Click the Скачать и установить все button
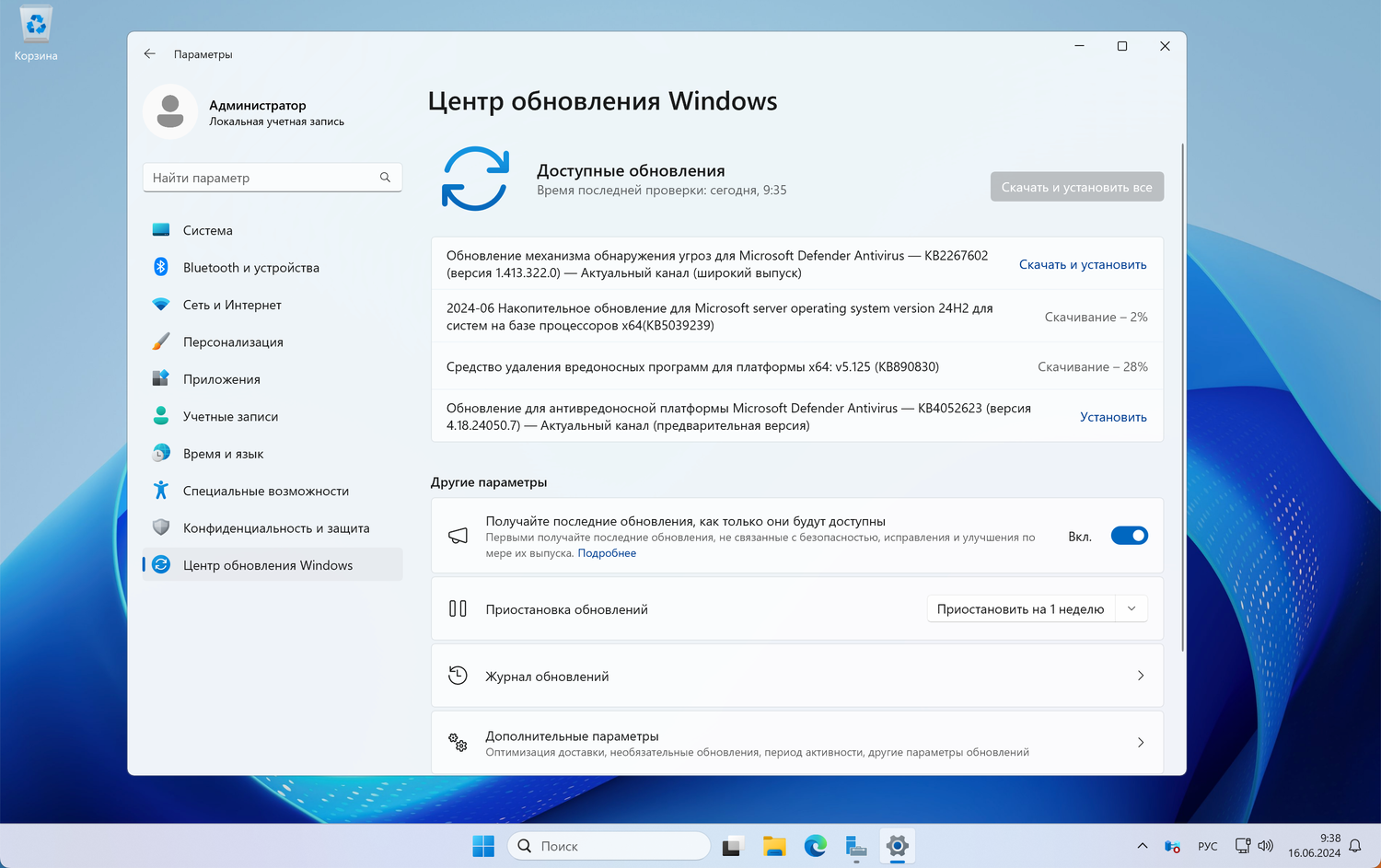Screen dimensions: 1381x868 [x=1077, y=187]
